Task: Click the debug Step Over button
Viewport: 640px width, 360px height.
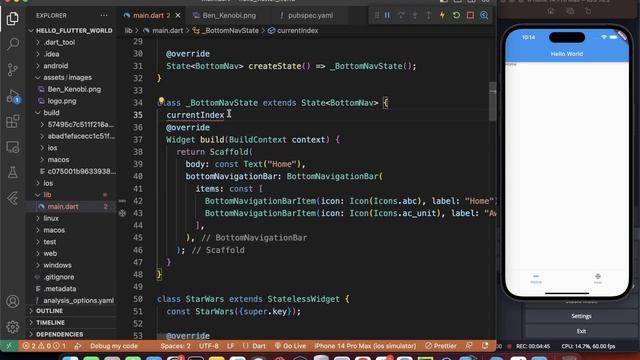Action: tap(401, 16)
